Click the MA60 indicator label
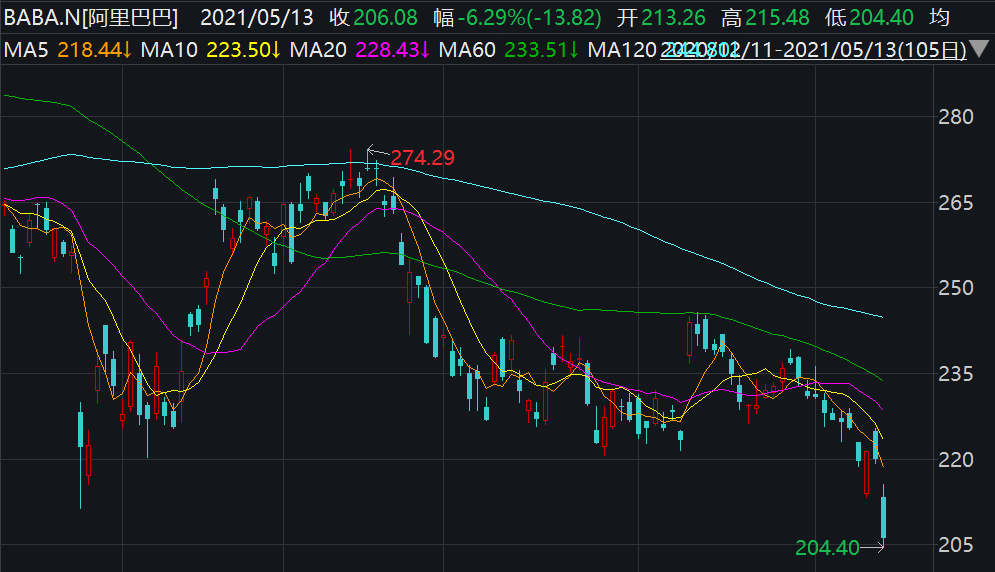995x572 pixels. point(467,50)
